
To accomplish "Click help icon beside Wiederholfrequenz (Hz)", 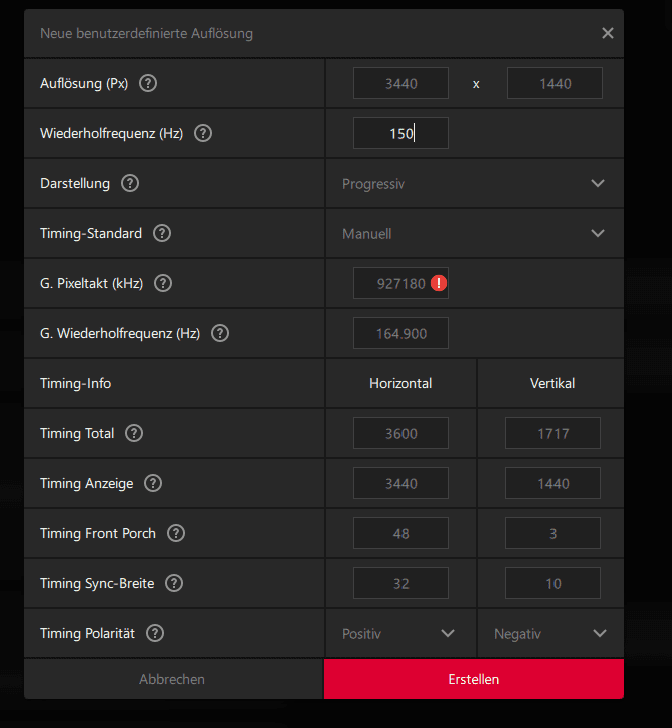I will (203, 133).
